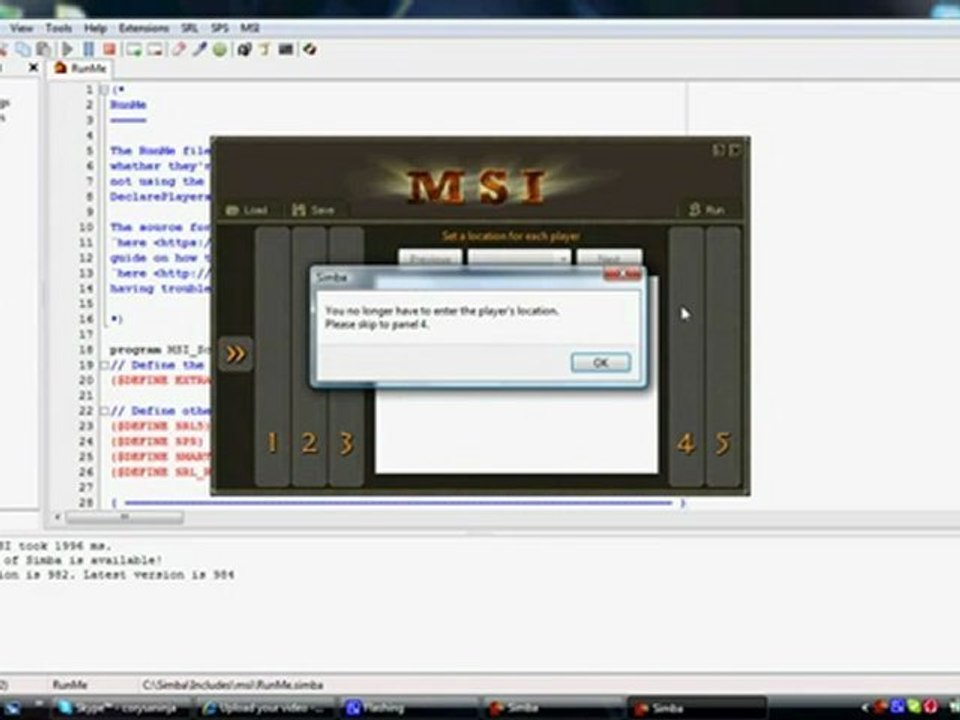Click the 'Latest version is 984' debug text
960x720 pixels.
pyautogui.click(x=159, y=575)
